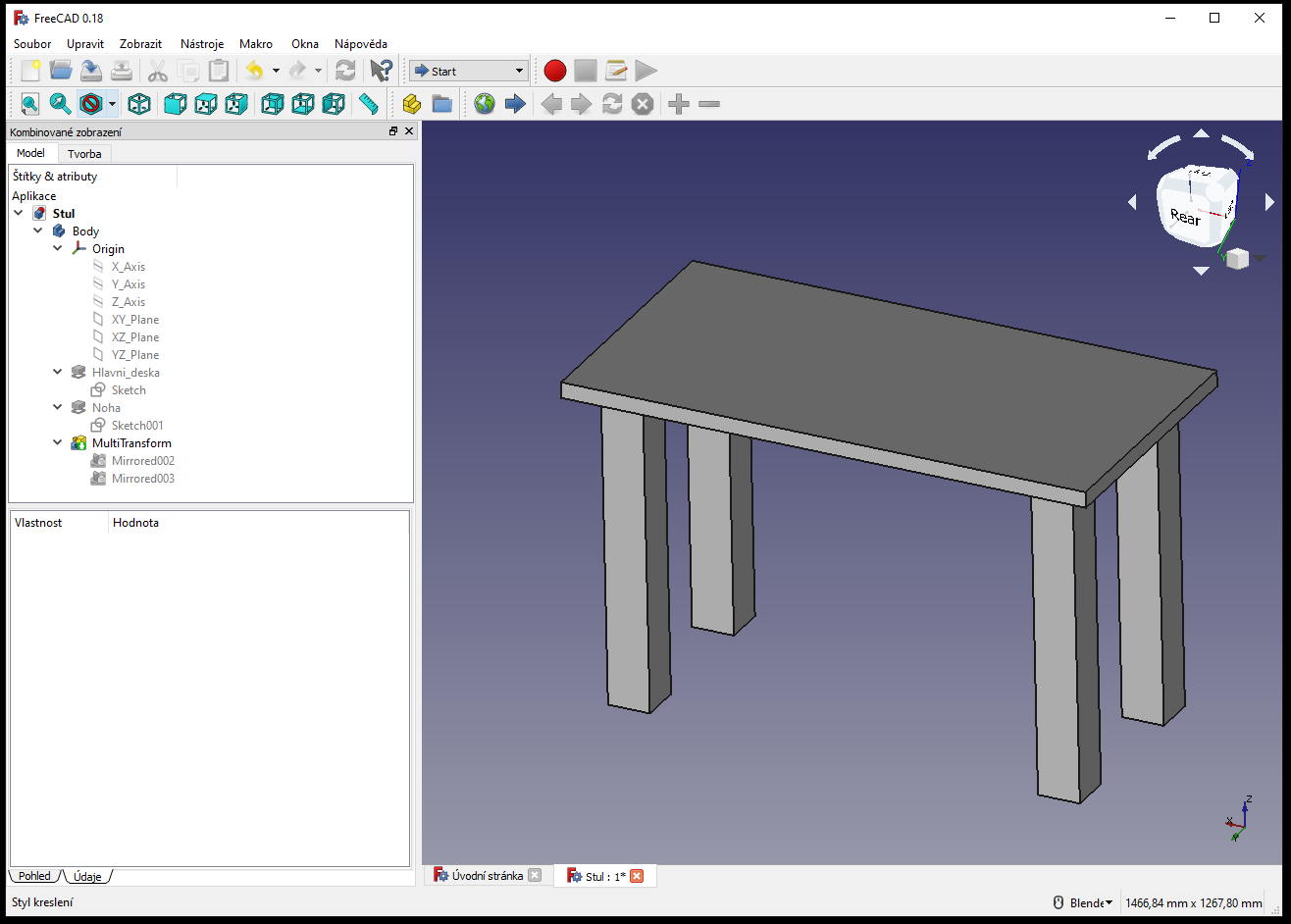This screenshot has width=1291, height=924.
Task: Open the draw style dropdown arrow
Action: click(x=113, y=104)
